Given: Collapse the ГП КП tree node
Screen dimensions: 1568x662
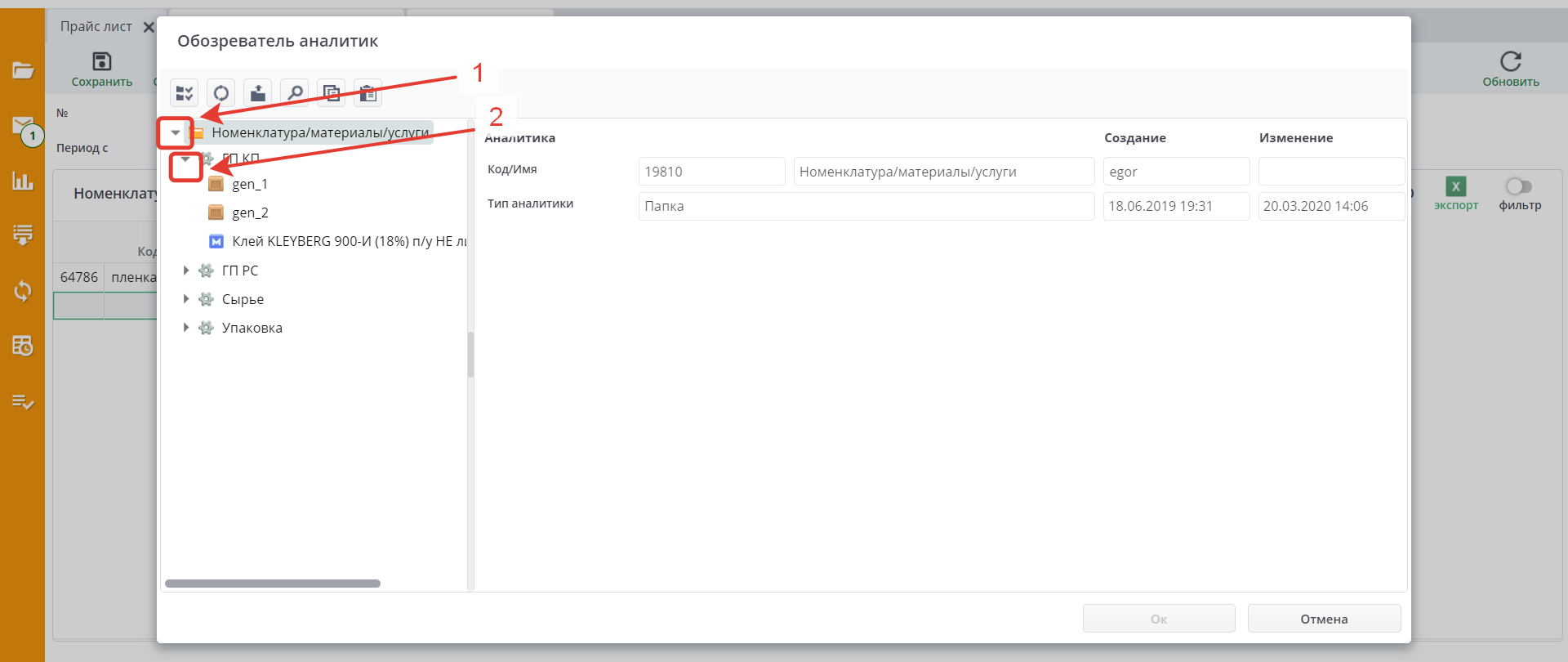Looking at the screenshot, I should pos(186,159).
